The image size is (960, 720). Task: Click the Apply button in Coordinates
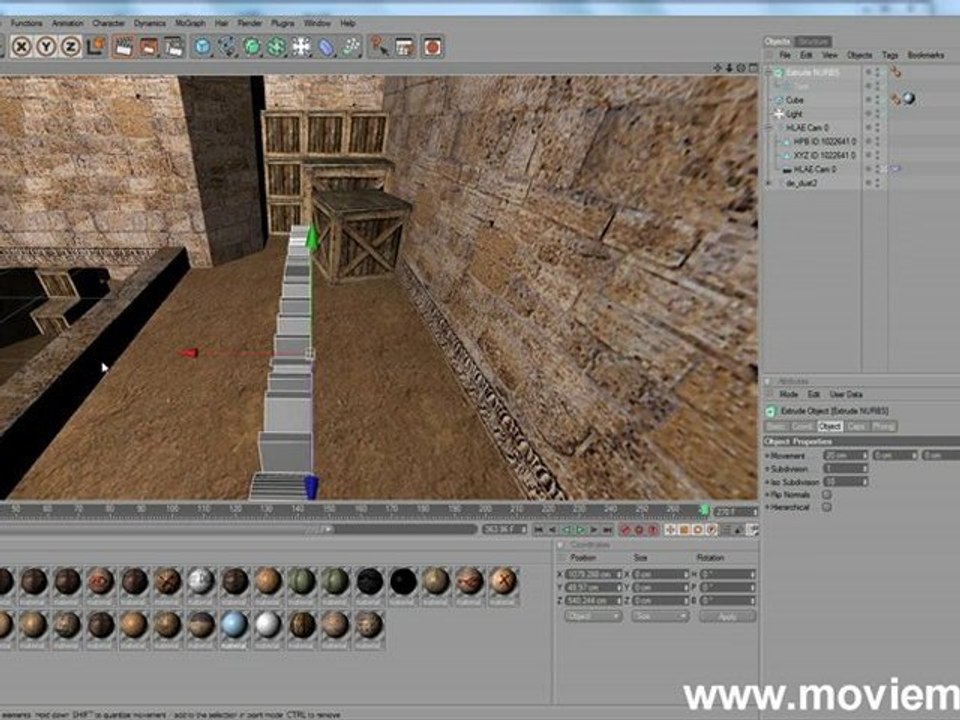tap(727, 617)
